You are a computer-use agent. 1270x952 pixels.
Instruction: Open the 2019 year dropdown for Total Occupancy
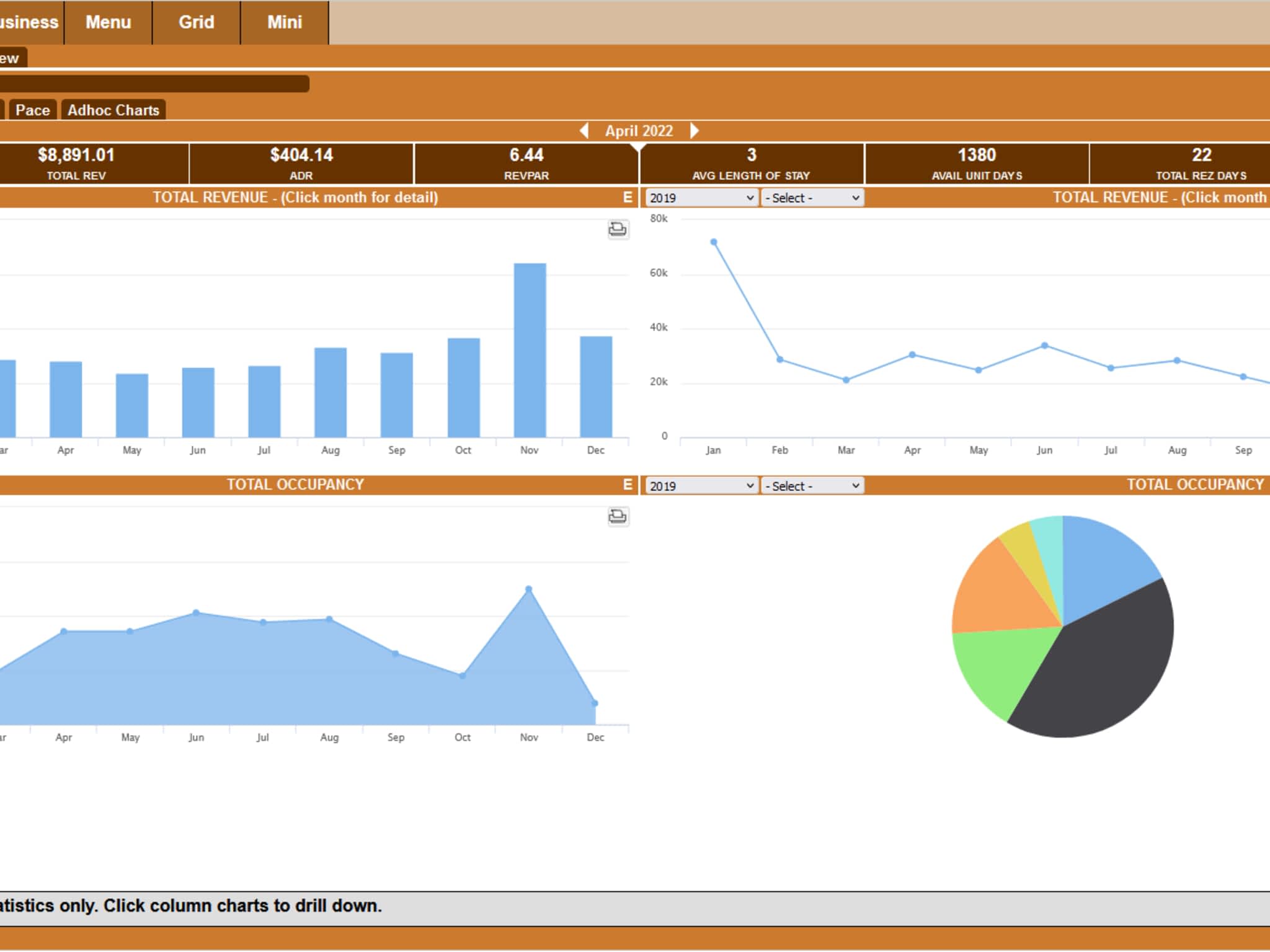701,486
